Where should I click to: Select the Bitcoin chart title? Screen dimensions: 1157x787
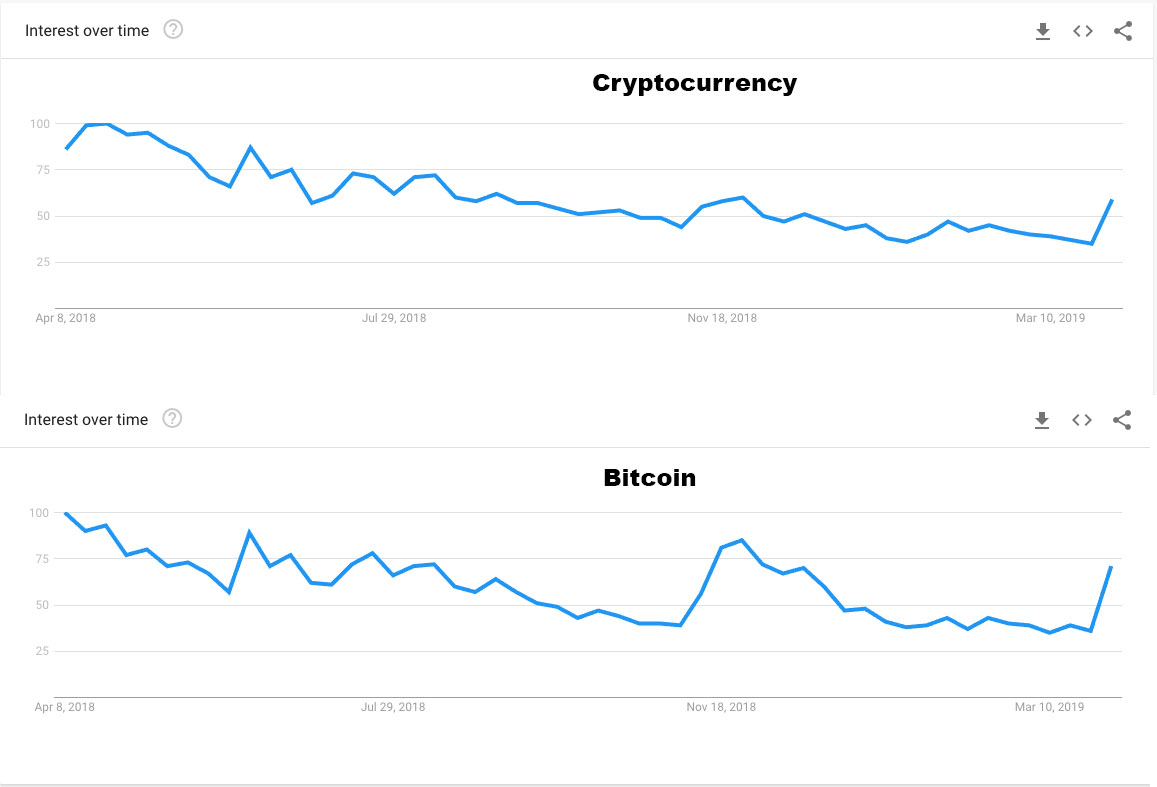click(x=650, y=478)
